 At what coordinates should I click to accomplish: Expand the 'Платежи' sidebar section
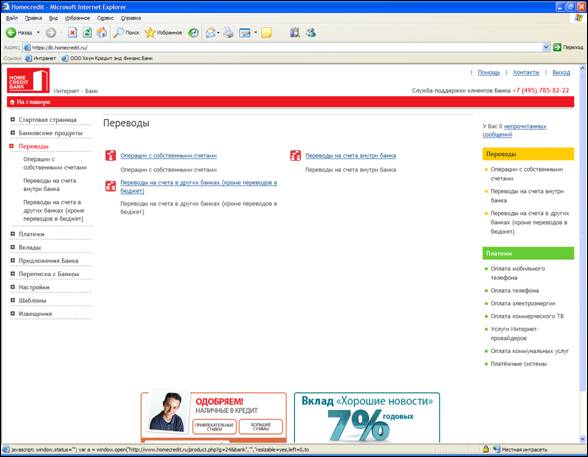click(12, 234)
